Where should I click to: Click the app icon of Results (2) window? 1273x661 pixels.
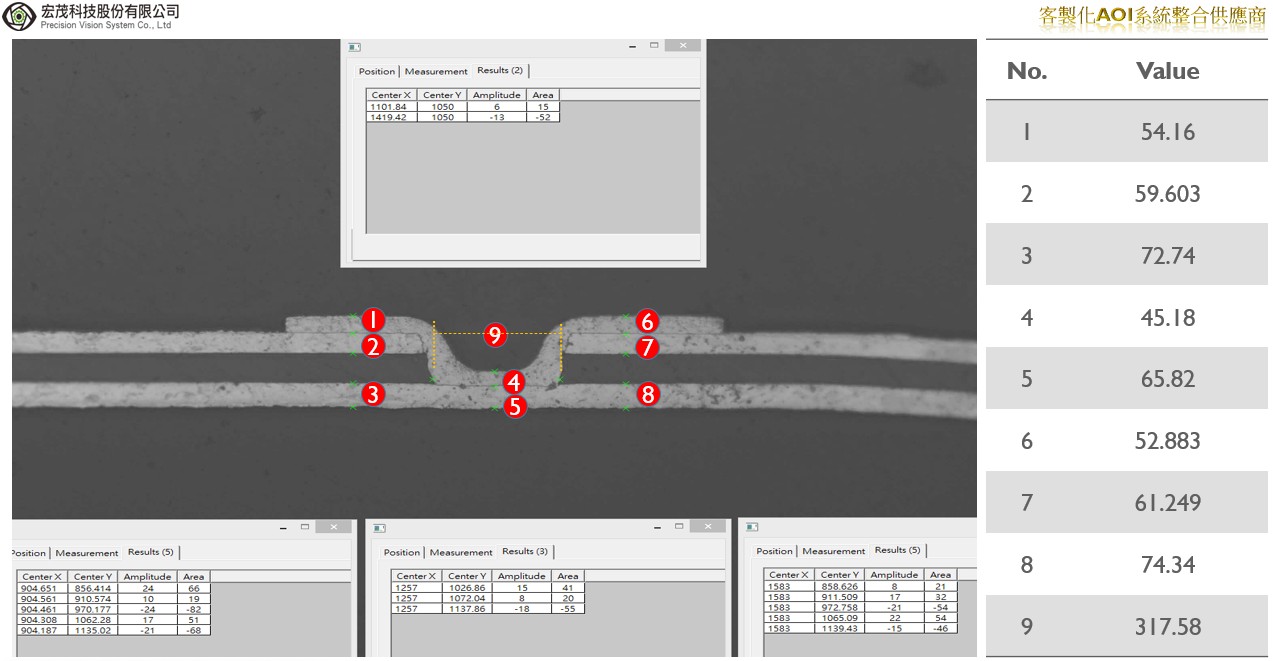[x=353, y=46]
